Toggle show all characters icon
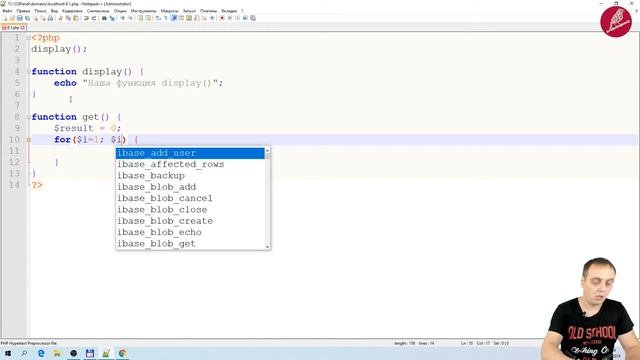640x360 pixels. pyautogui.click(x=166, y=18)
